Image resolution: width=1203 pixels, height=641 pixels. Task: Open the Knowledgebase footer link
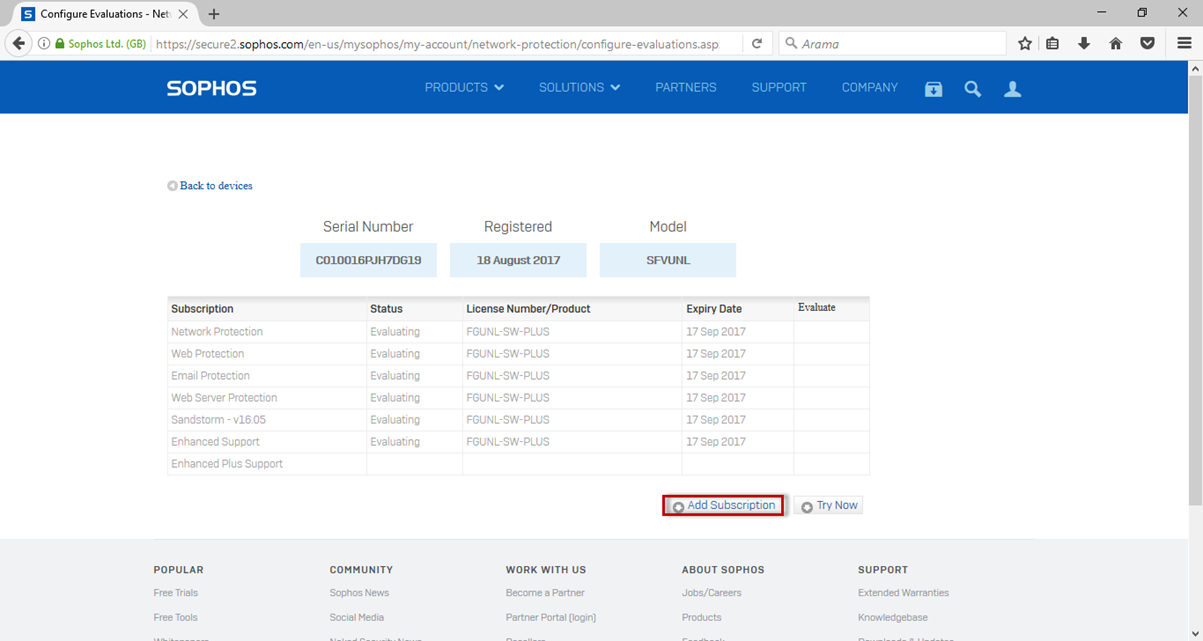[893, 618]
